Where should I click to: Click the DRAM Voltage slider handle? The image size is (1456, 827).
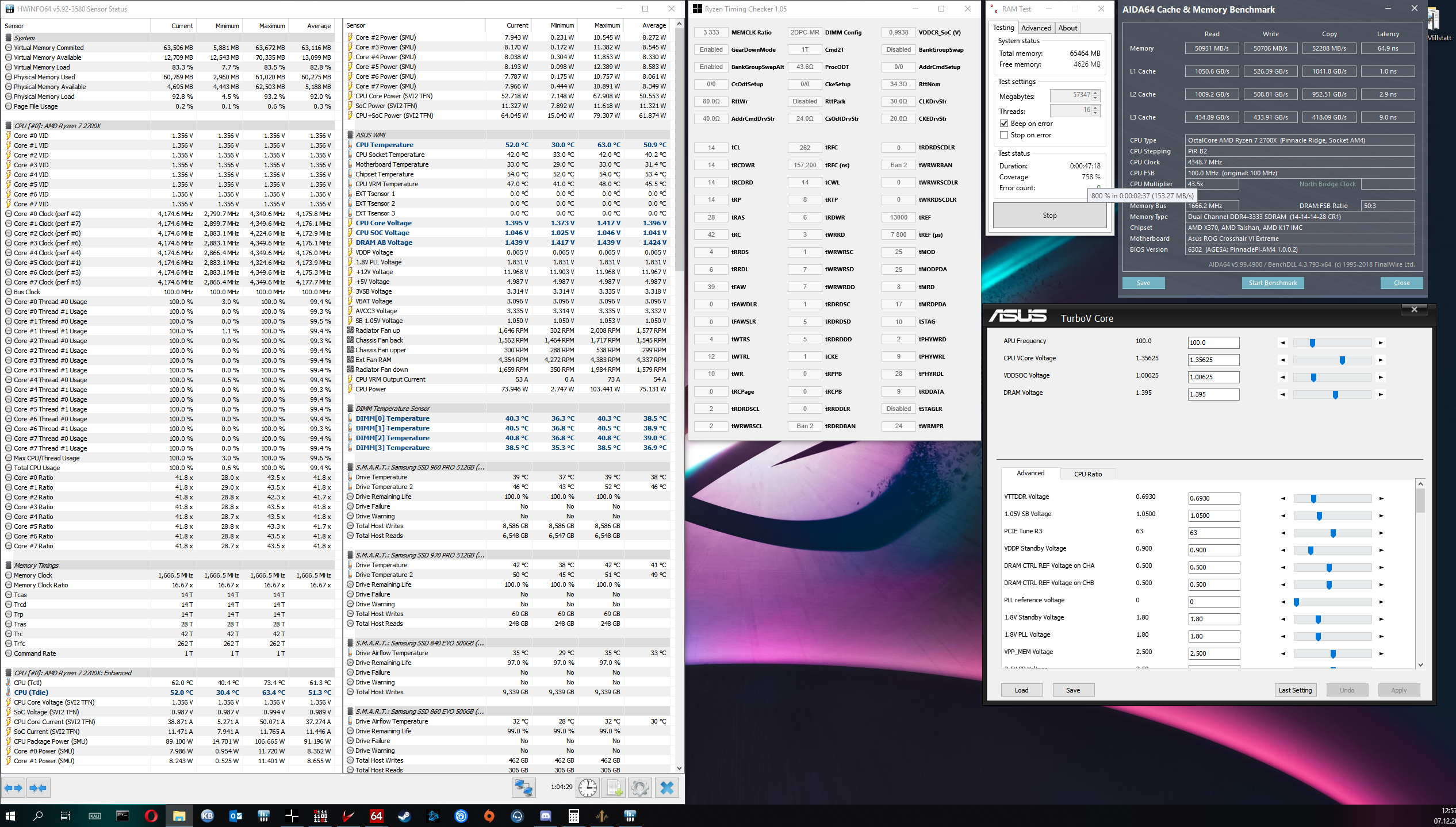pos(1335,395)
